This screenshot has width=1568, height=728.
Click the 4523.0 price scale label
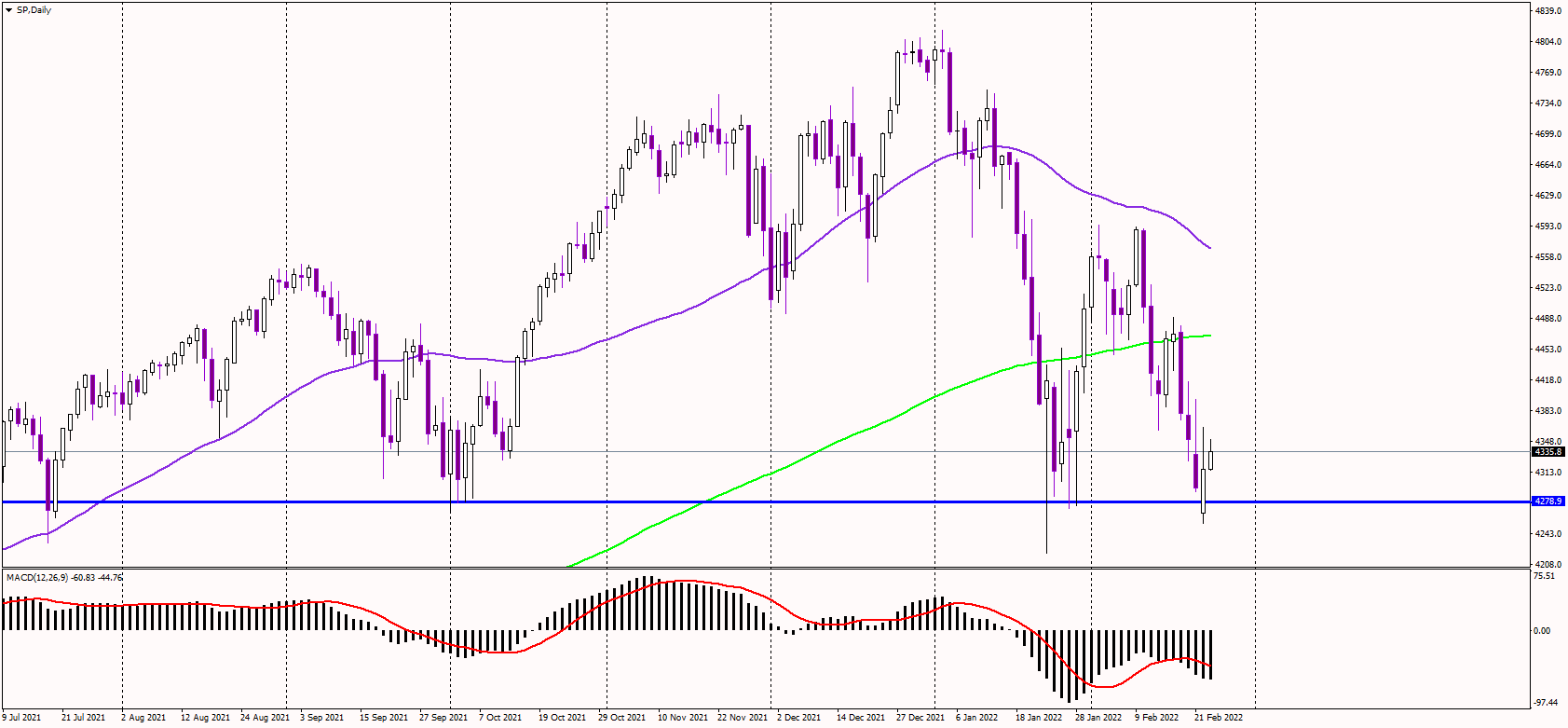click(1548, 288)
